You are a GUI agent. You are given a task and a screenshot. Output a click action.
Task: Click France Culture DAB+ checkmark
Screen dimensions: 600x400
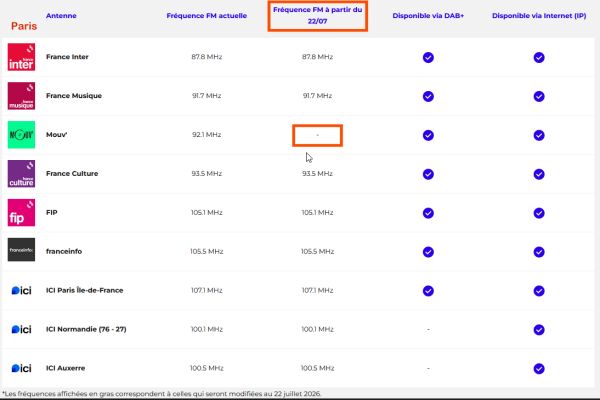pyautogui.click(x=428, y=174)
